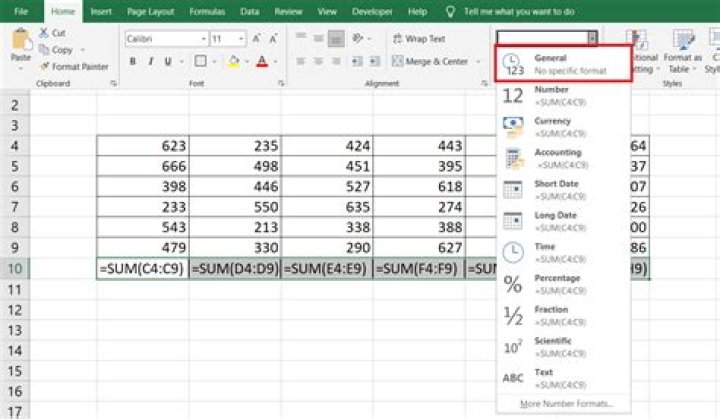Align text left
This screenshot has height=419, width=720.
301,61
